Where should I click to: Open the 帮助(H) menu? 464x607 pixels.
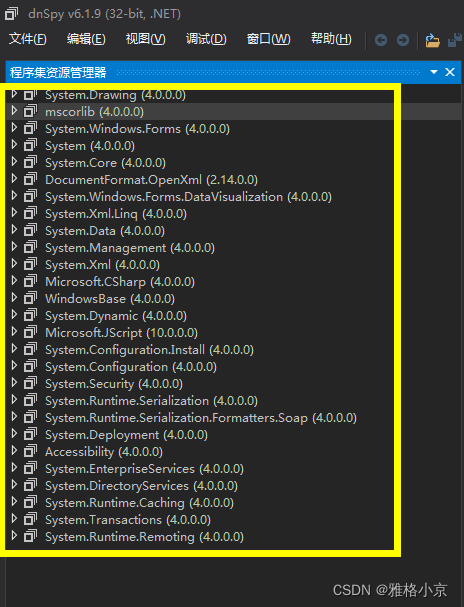coord(331,39)
